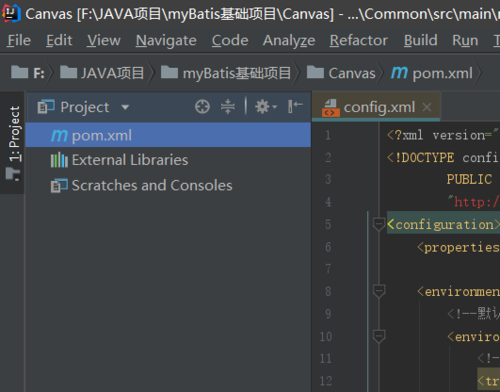Click the F: drive breadcrumb

(28, 73)
